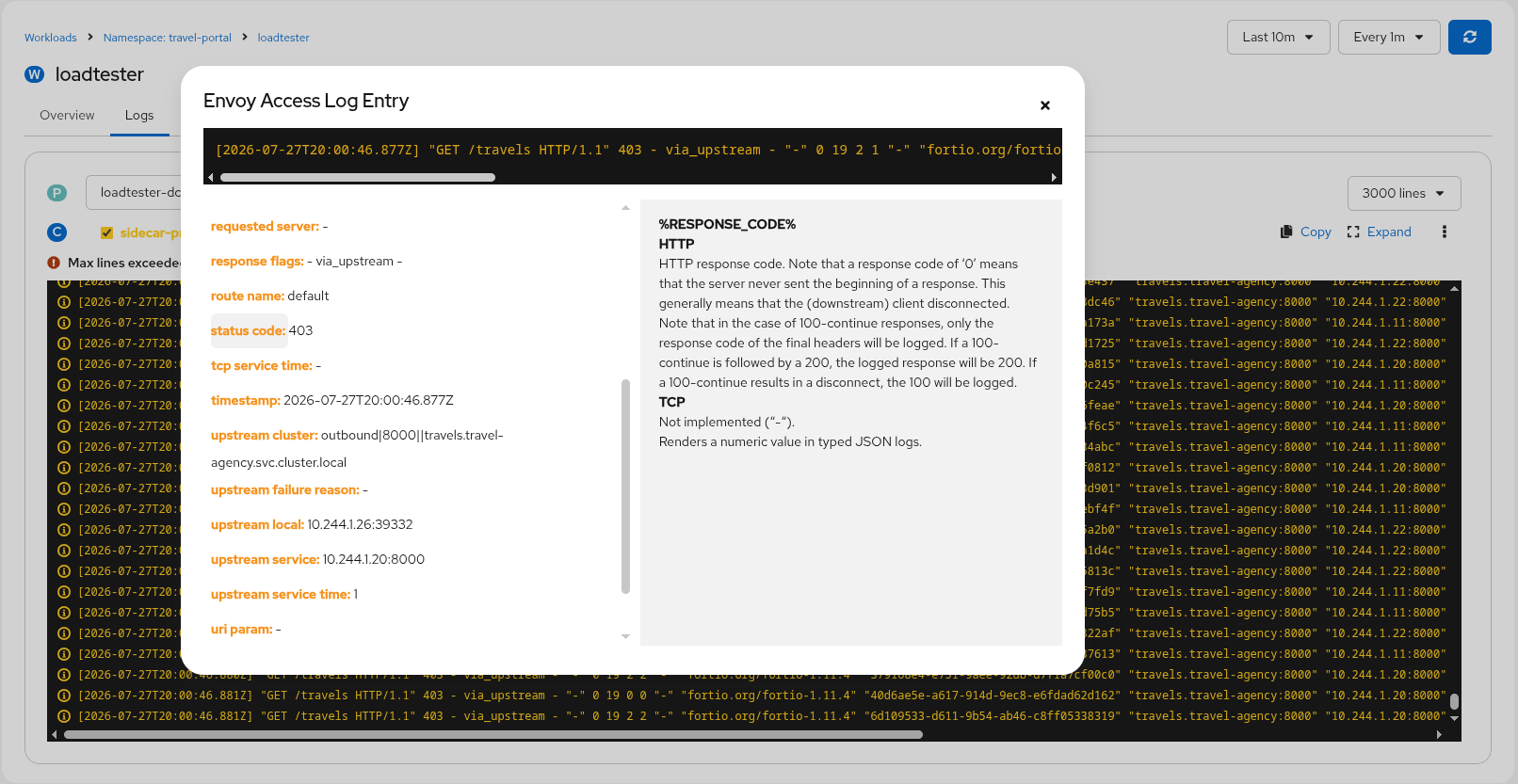Click the log entry horizontal scrollbar thumb

pyautogui.click(x=358, y=177)
